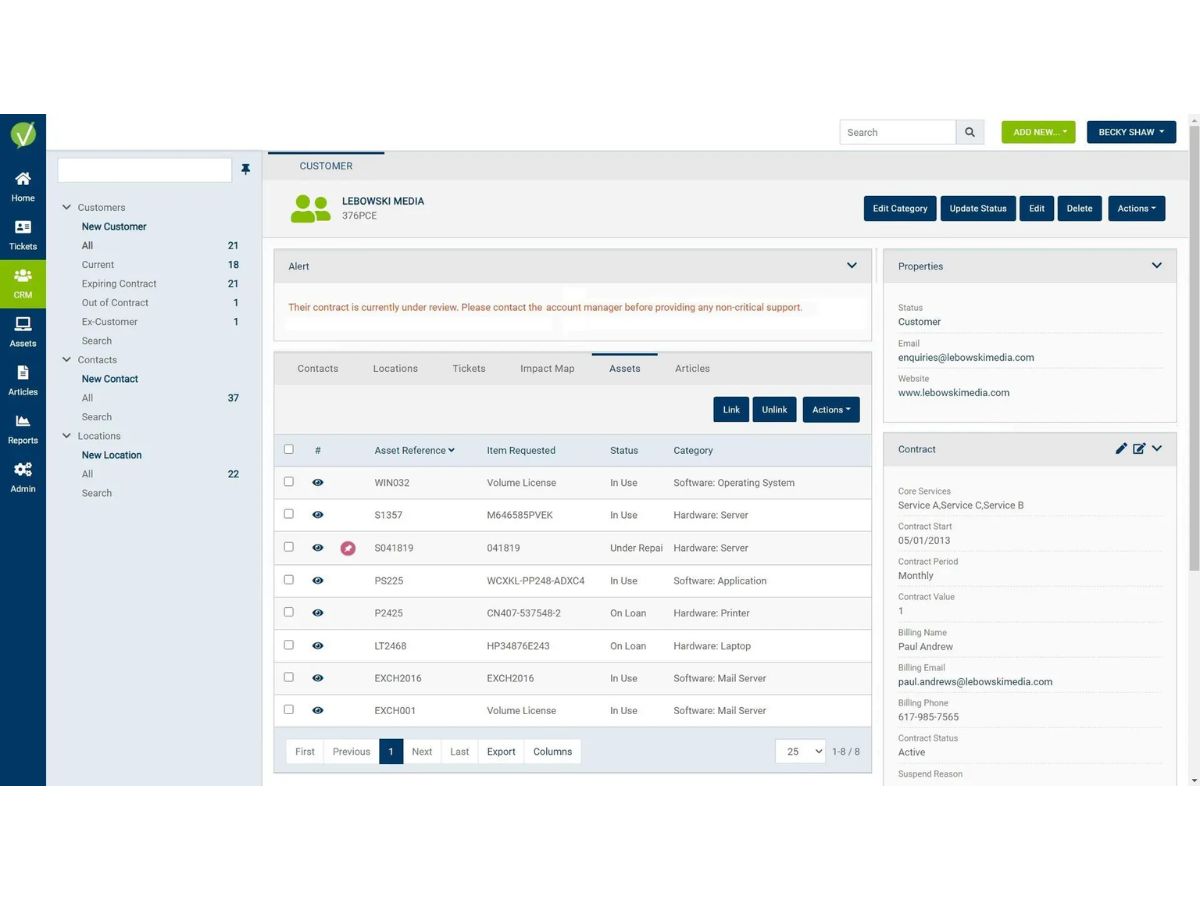The image size is (1200, 900).
Task: View asset EXCH2016 via eye icon
Action: [318, 678]
